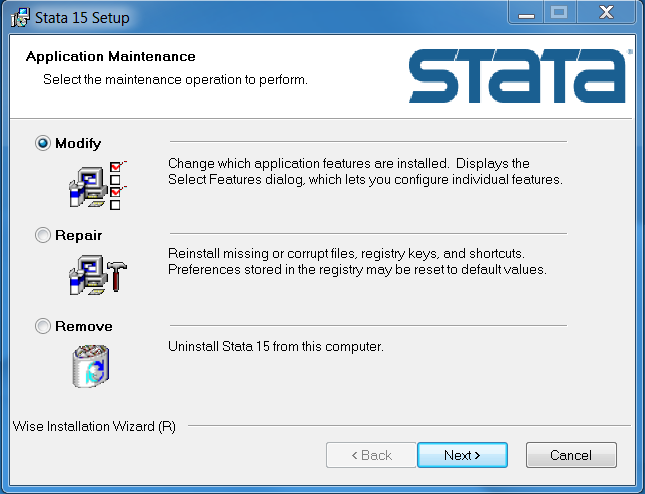Viewport: 645px width, 494px height.
Task: Cancel the Stata 15 setup
Action: click(571, 455)
